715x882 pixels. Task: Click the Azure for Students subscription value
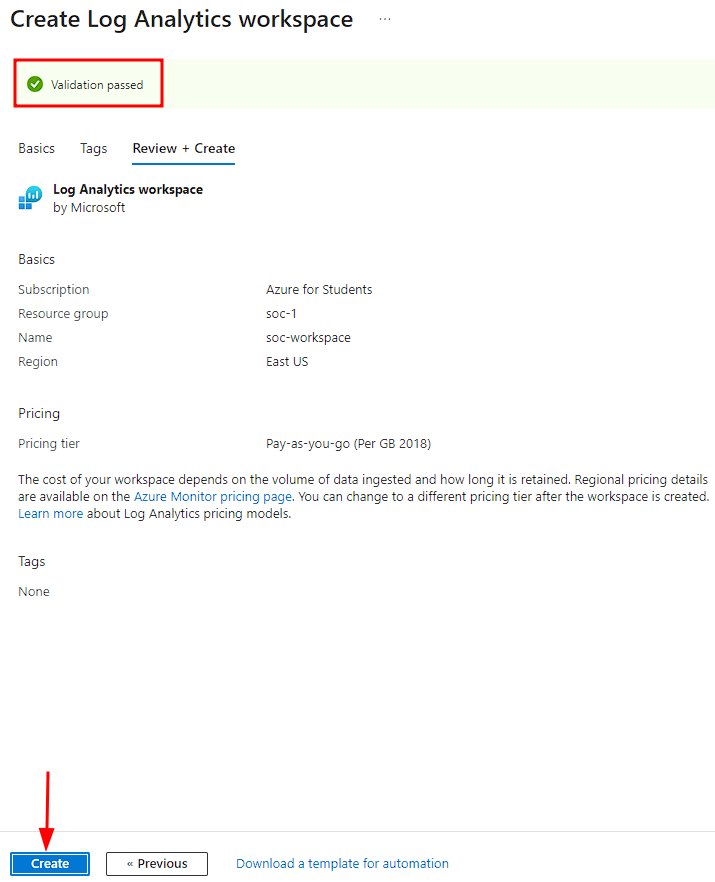click(x=319, y=290)
